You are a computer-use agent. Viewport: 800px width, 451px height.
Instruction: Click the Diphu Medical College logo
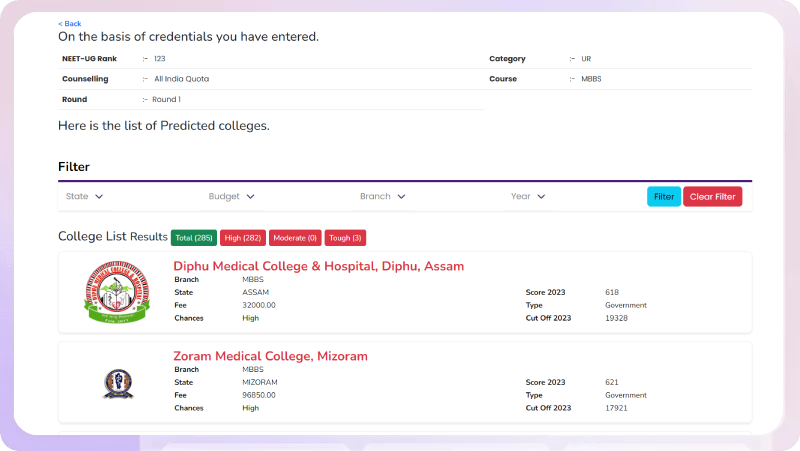click(x=116, y=292)
